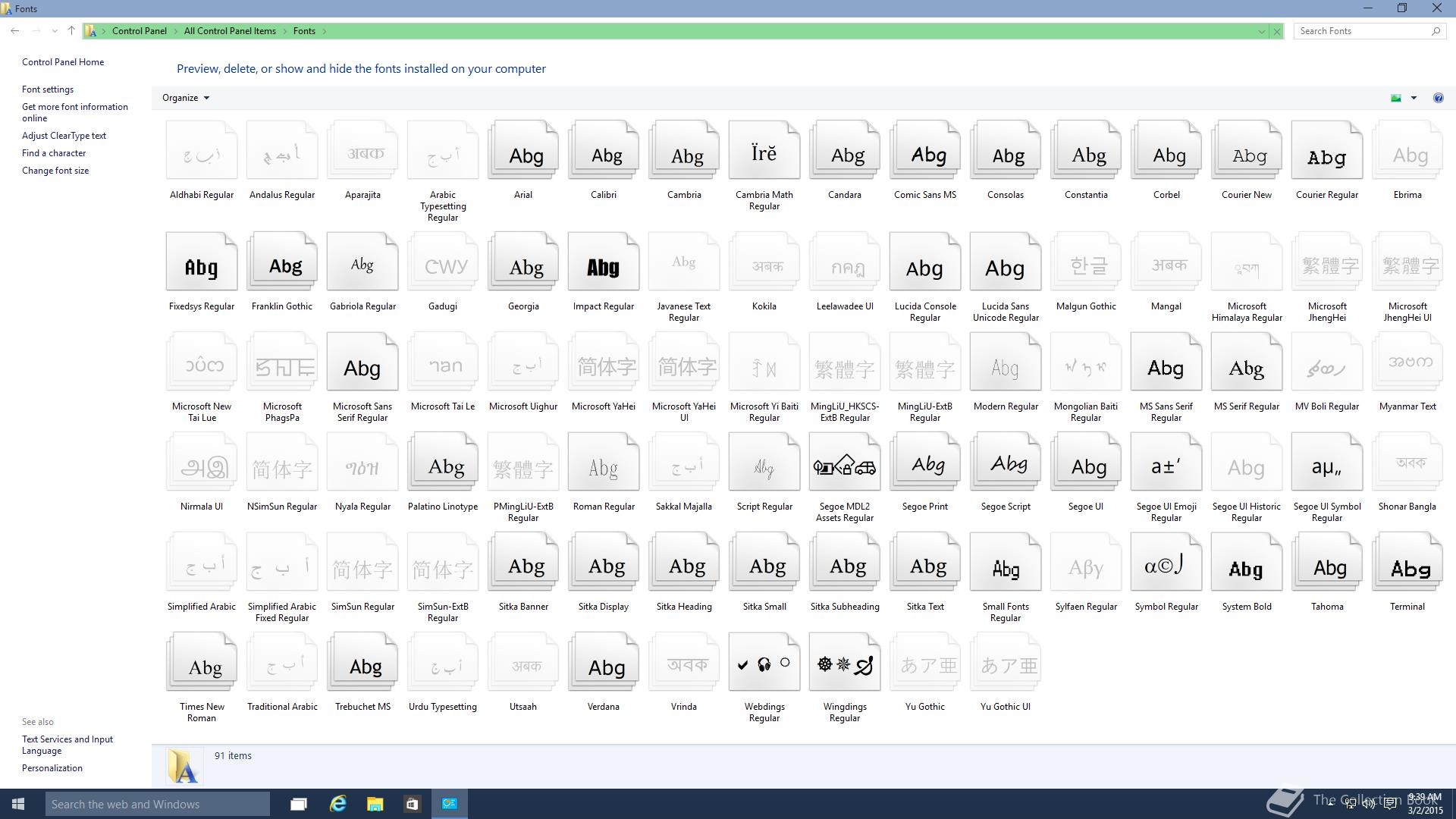Select the Microsoft Sans Serif Regular icon
Screen dimensions: 1456x819
point(362,362)
